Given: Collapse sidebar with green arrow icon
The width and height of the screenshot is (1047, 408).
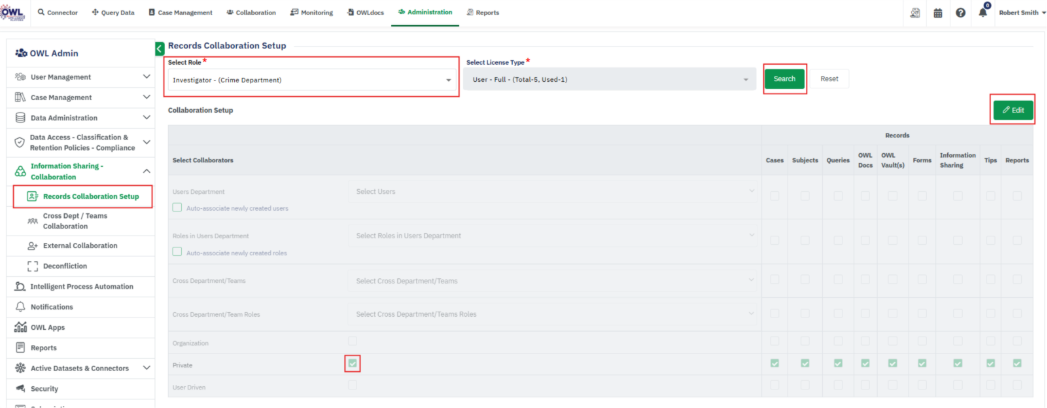Looking at the screenshot, I should (160, 48).
